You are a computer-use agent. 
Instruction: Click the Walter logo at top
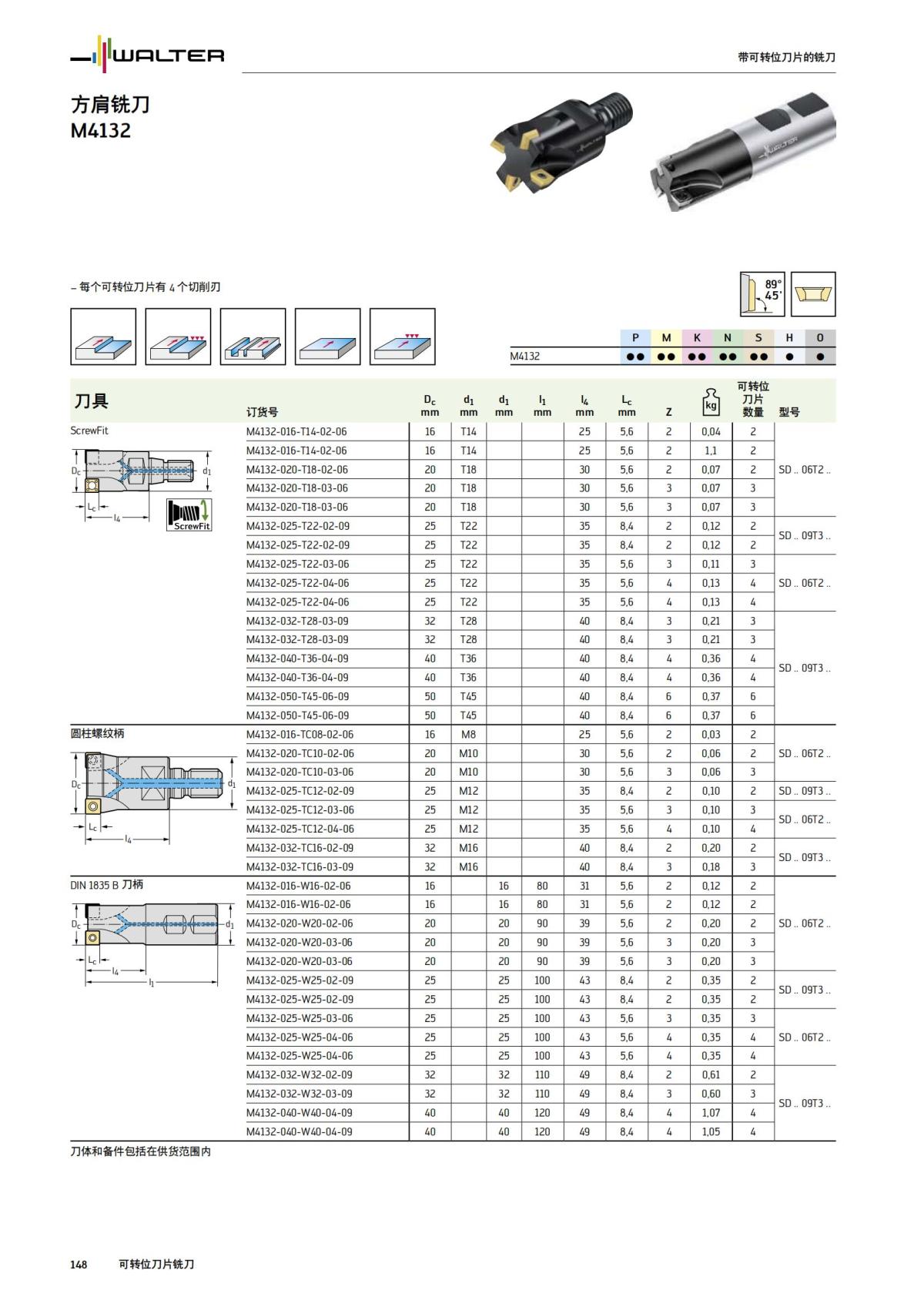point(147,55)
